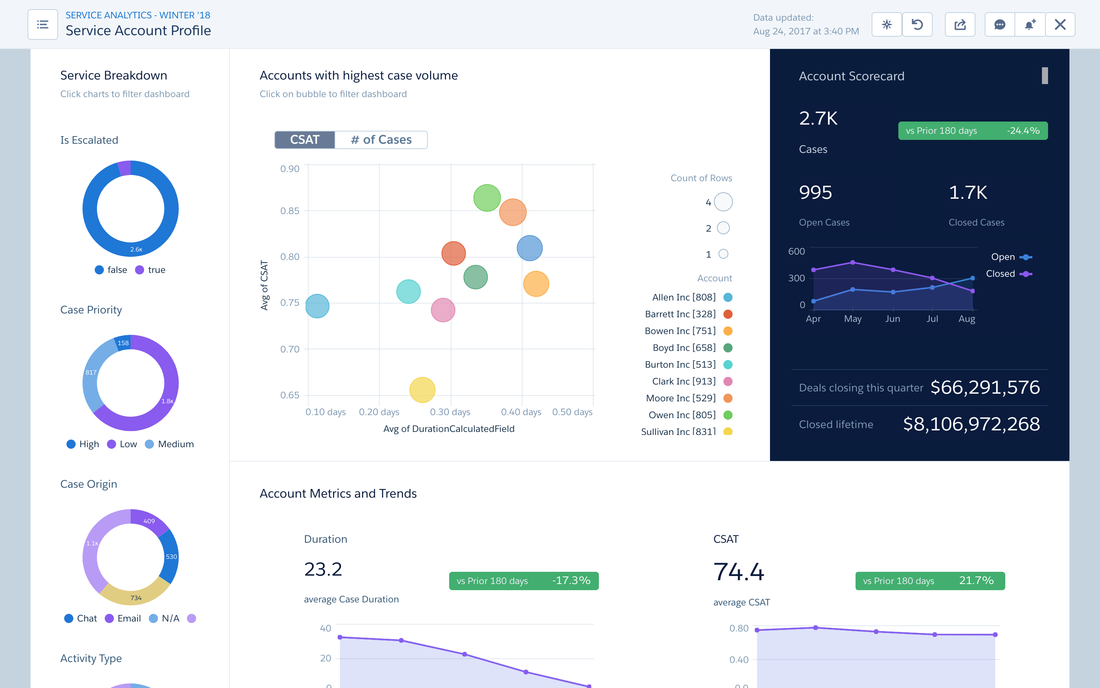Click the pink bubble in scatter chart
1100x688 pixels.
point(443,310)
